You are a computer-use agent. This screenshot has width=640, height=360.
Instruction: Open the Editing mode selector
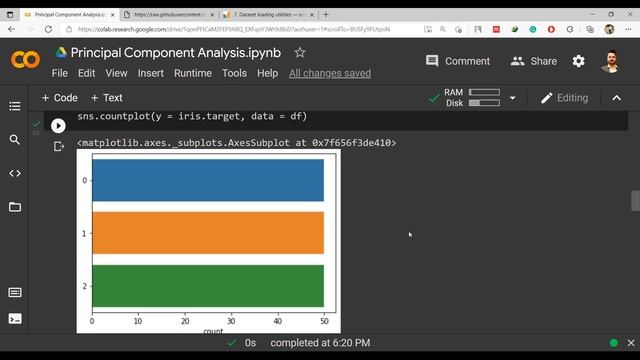tap(564, 98)
